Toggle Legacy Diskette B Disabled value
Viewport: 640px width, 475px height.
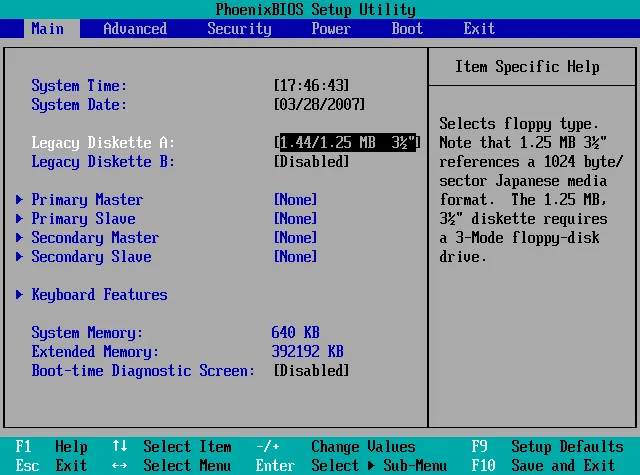(x=311, y=162)
